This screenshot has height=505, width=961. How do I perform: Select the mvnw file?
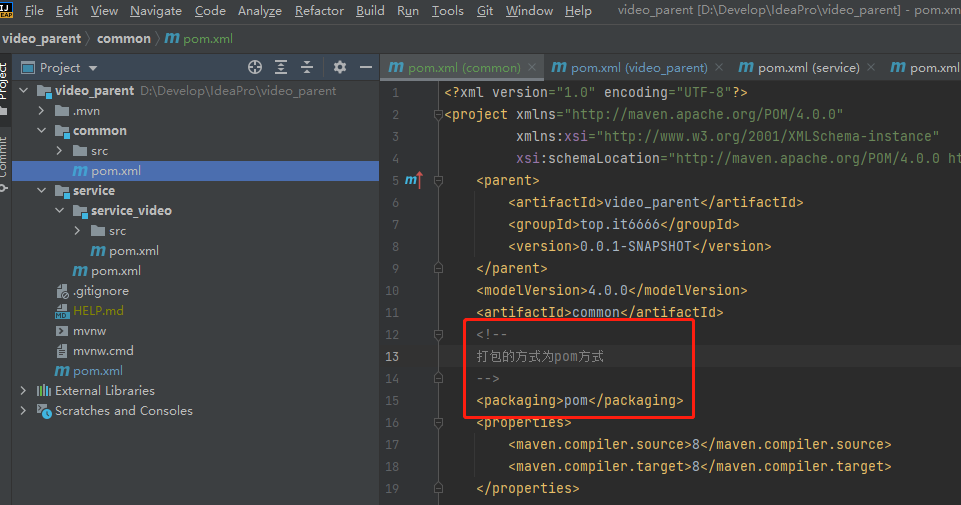tap(80, 331)
